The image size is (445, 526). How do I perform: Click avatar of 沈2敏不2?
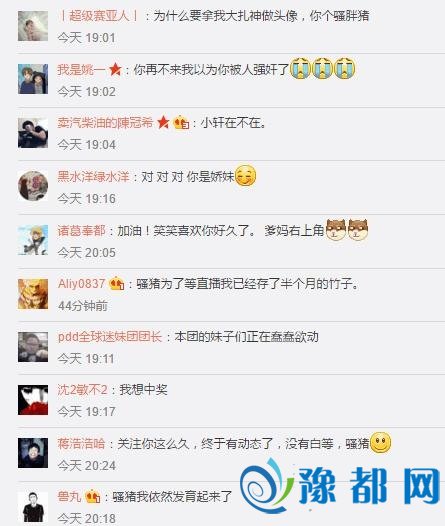click(x=33, y=400)
